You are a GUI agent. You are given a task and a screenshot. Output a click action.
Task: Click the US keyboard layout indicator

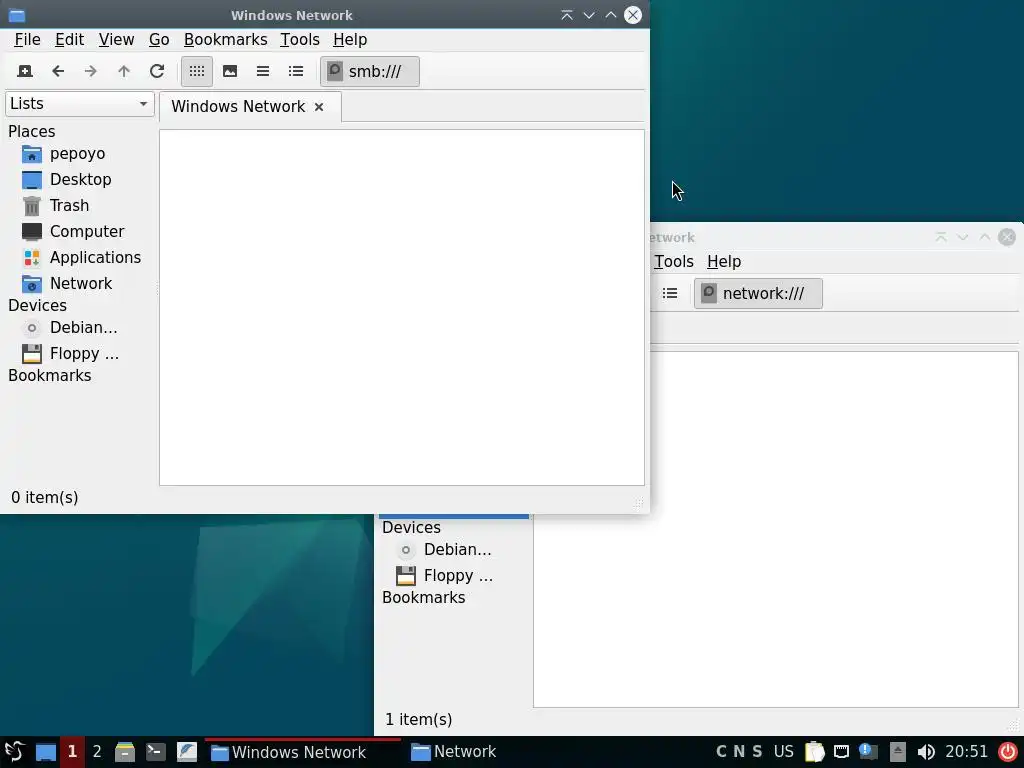pyautogui.click(x=784, y=752)
